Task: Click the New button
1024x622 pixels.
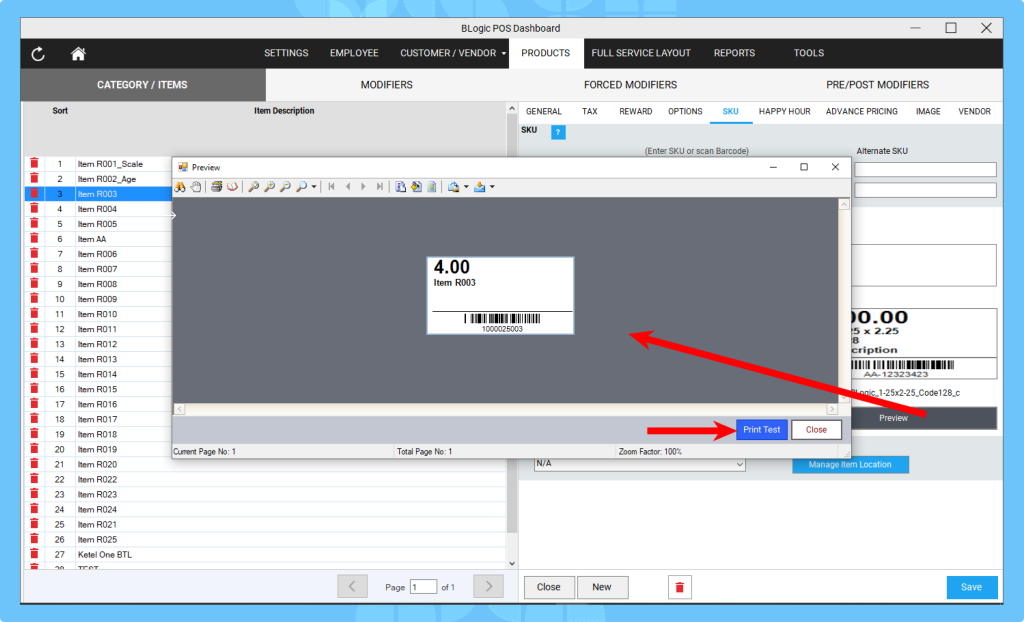Action: coord(601,587)
